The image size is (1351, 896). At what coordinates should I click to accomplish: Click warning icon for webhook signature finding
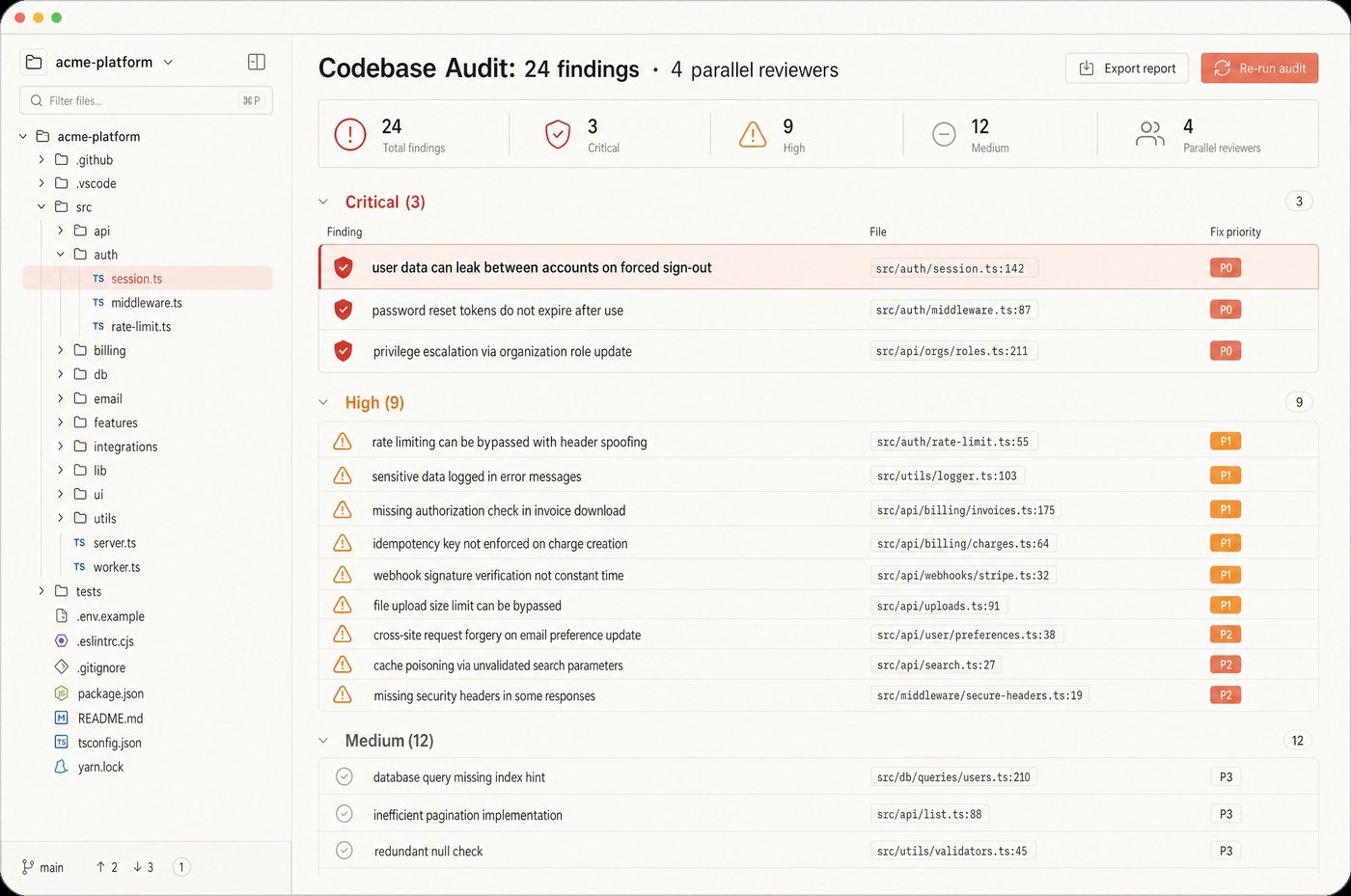(342, 575)
